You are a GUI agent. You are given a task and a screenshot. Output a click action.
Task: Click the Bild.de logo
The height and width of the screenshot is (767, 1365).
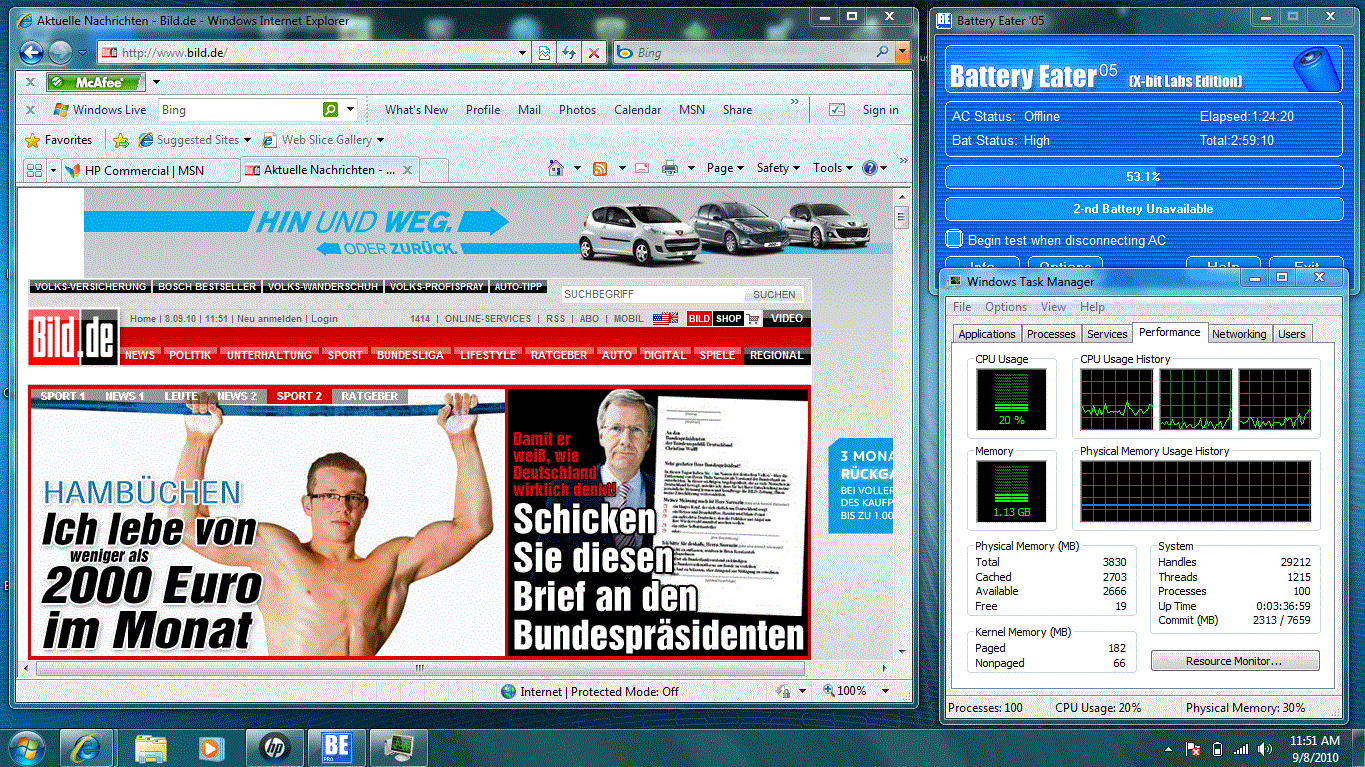click(x=74, y=337)
